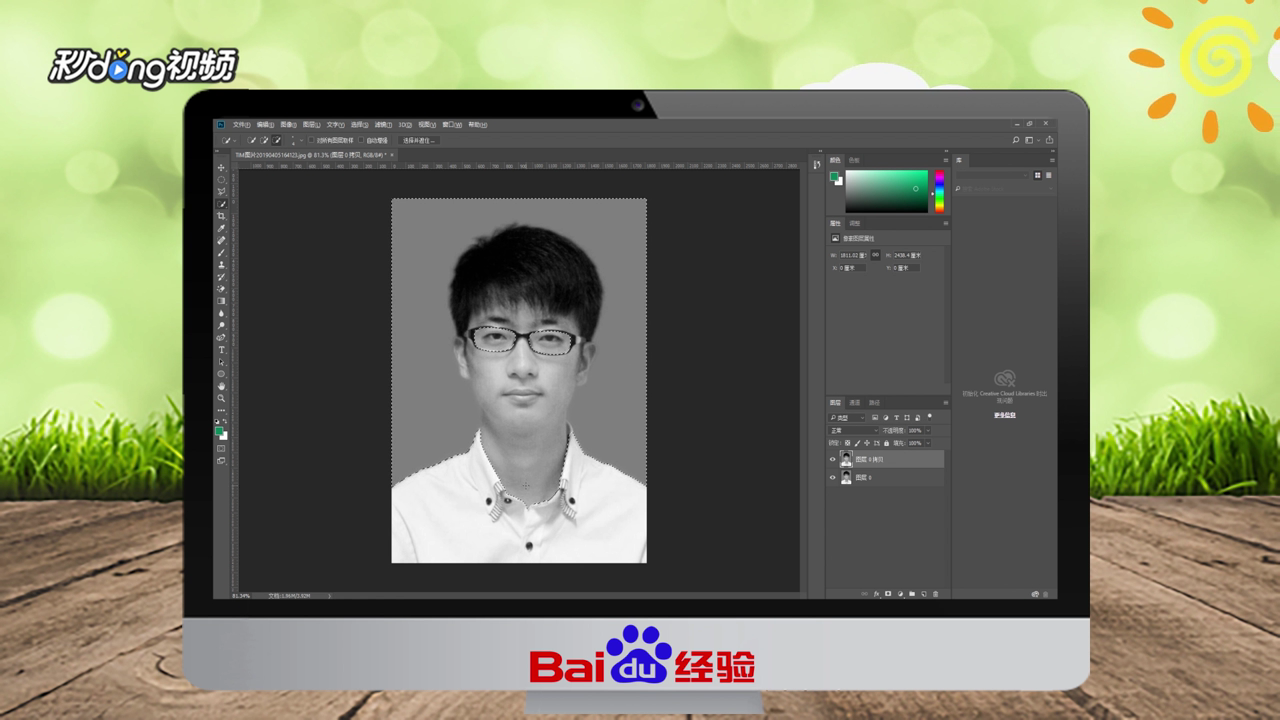This screenshot has height=720, width=1280.
Task: Open the layer filter type dropdown
Action: (845, 416)
